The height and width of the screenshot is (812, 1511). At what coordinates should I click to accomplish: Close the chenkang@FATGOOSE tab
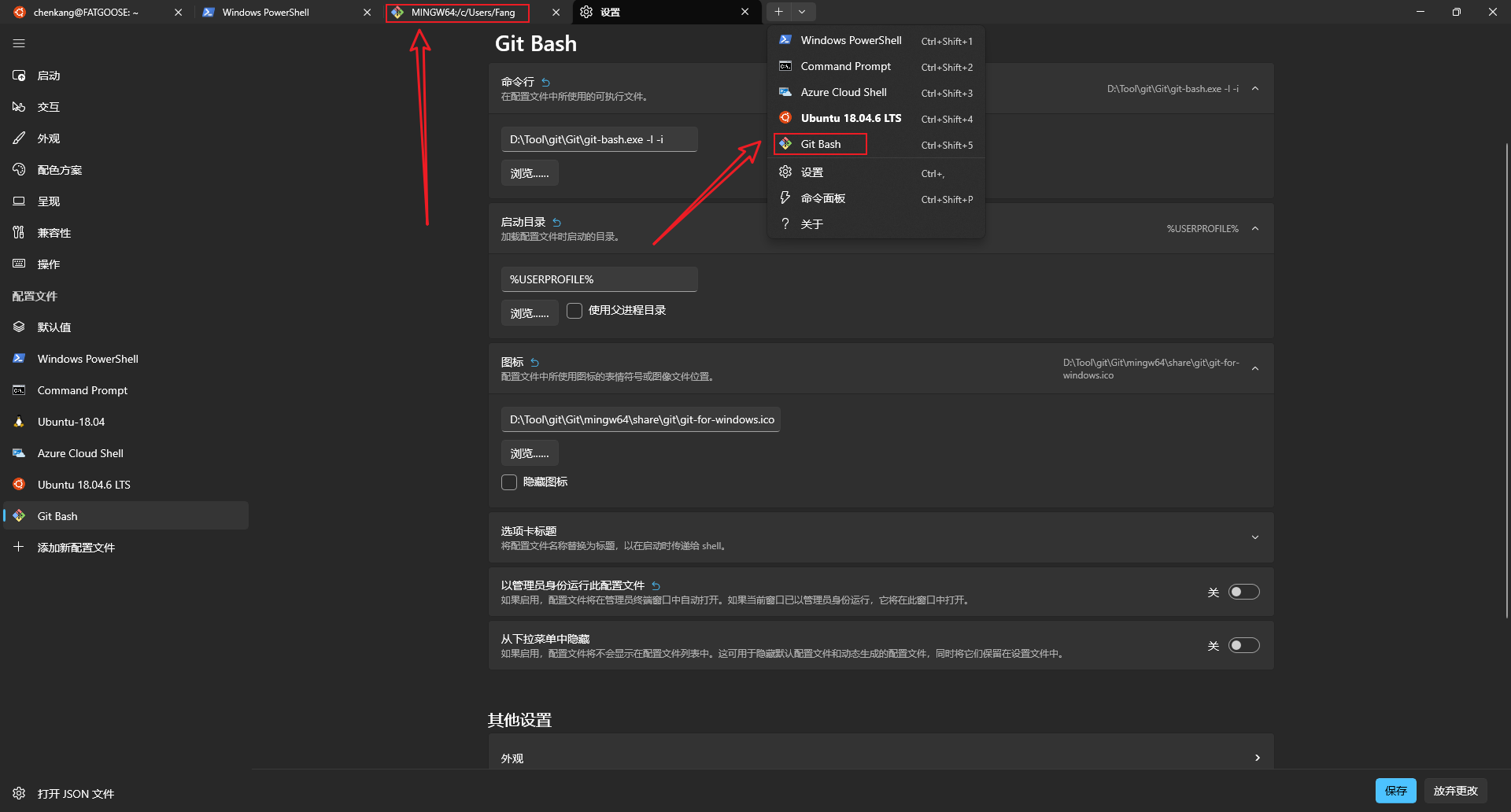point(178,12)
